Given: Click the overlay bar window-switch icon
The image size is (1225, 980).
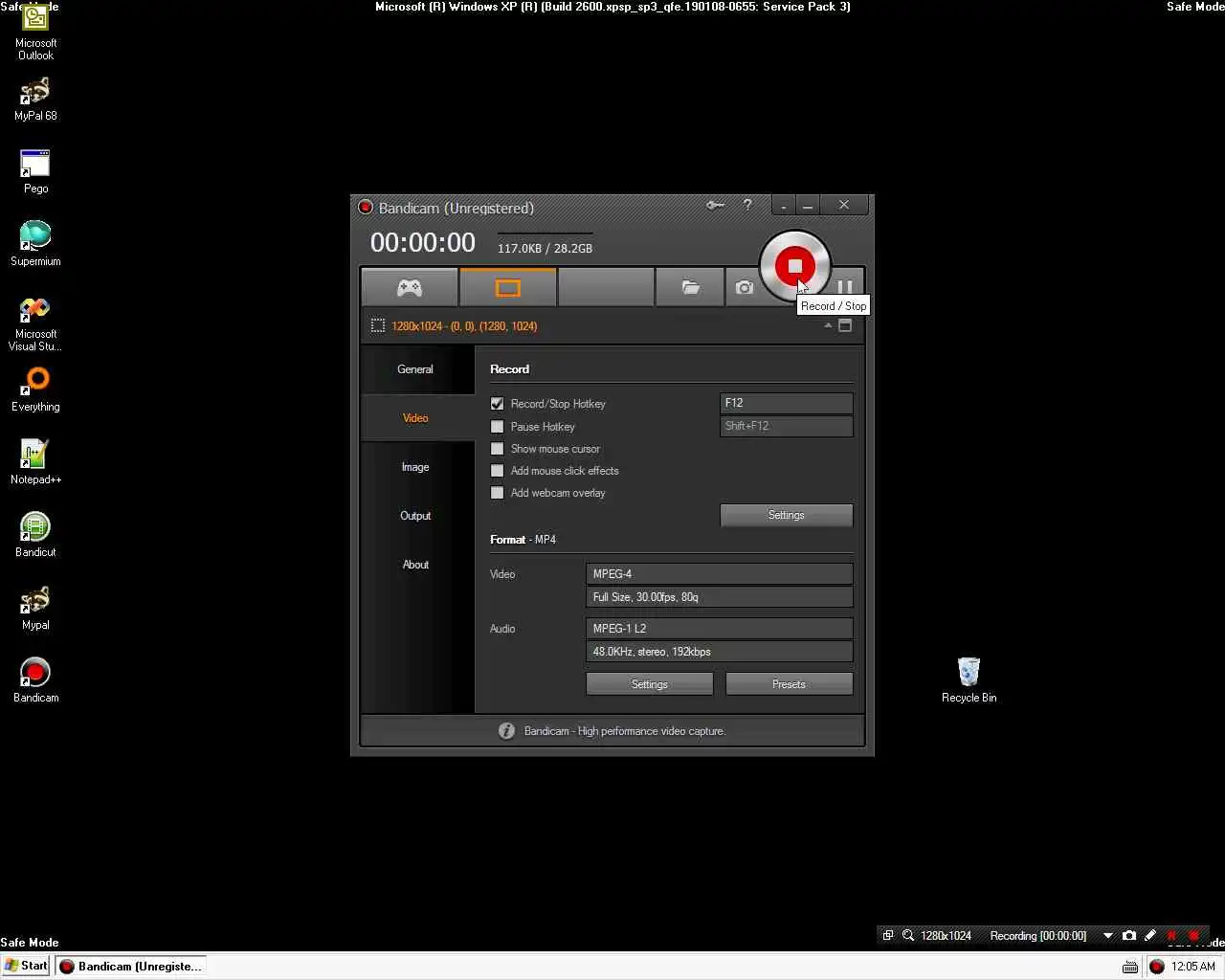Looking at the screenshot, I should tap(888, 936).
